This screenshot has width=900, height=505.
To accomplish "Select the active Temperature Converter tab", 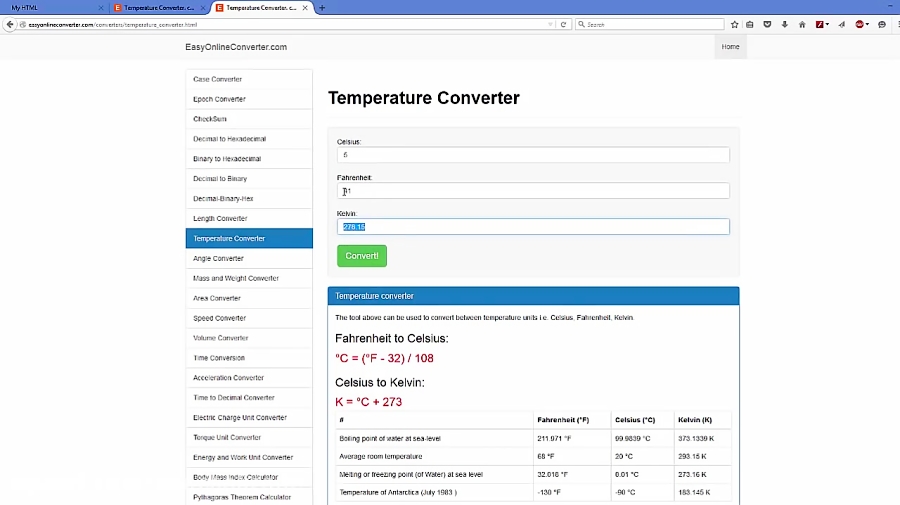I will coord(262,7).
